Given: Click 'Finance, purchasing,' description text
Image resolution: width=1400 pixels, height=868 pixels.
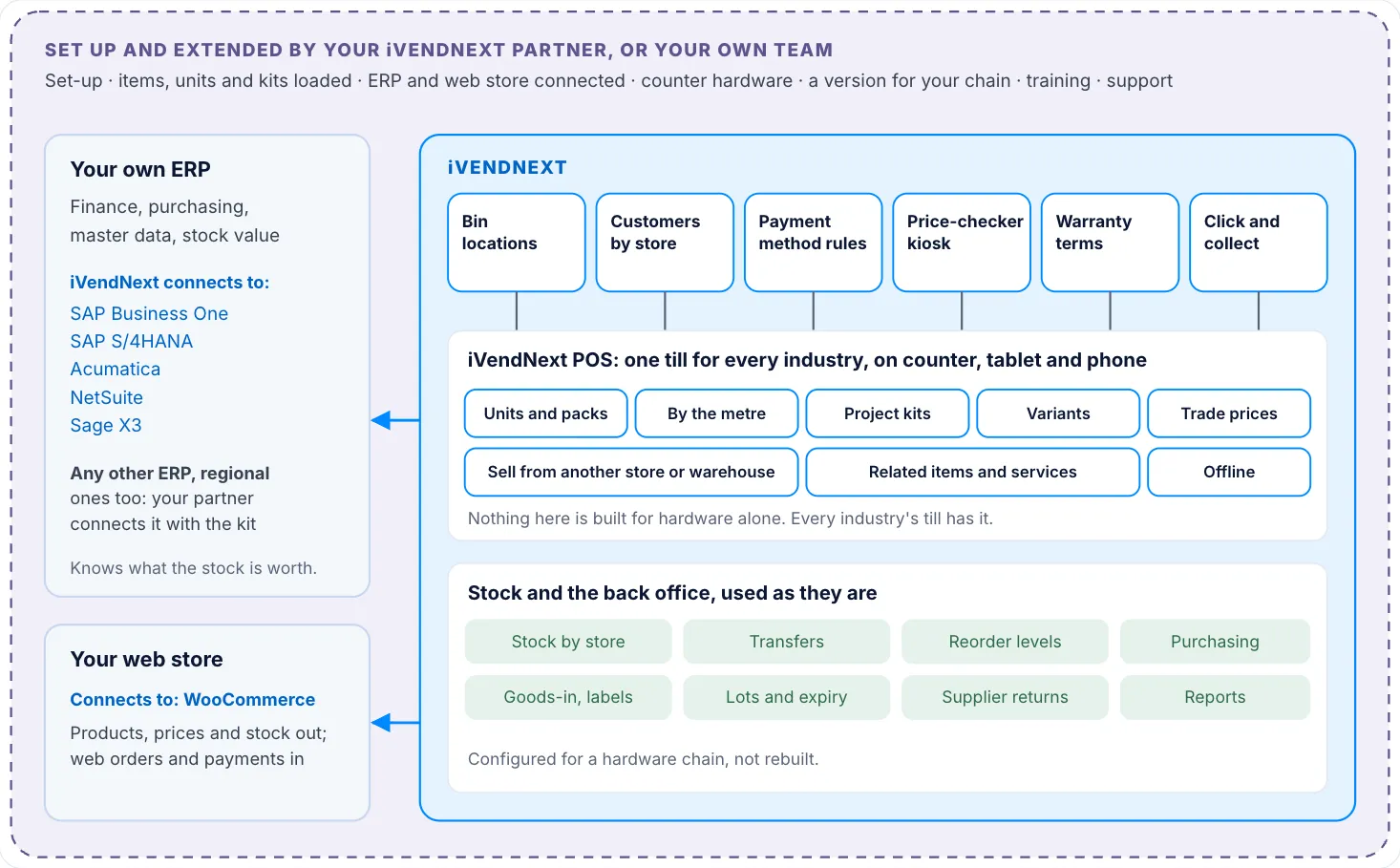Looking at the screenshot, I should 159,207.
